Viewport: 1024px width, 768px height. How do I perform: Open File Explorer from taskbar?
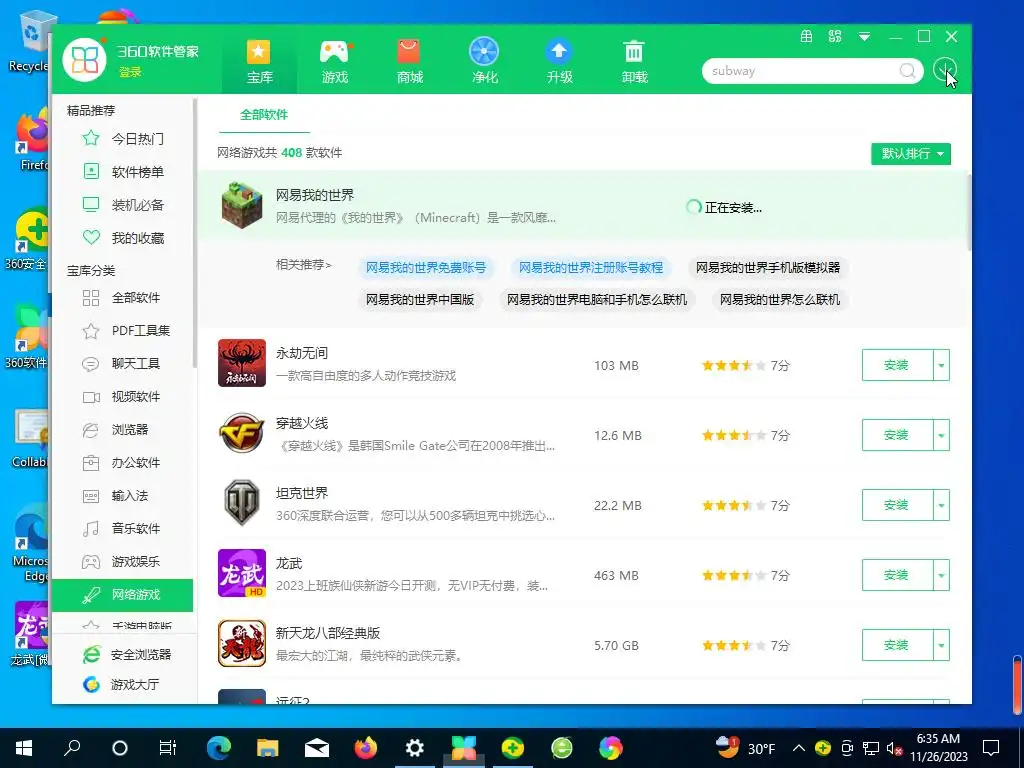267,748
